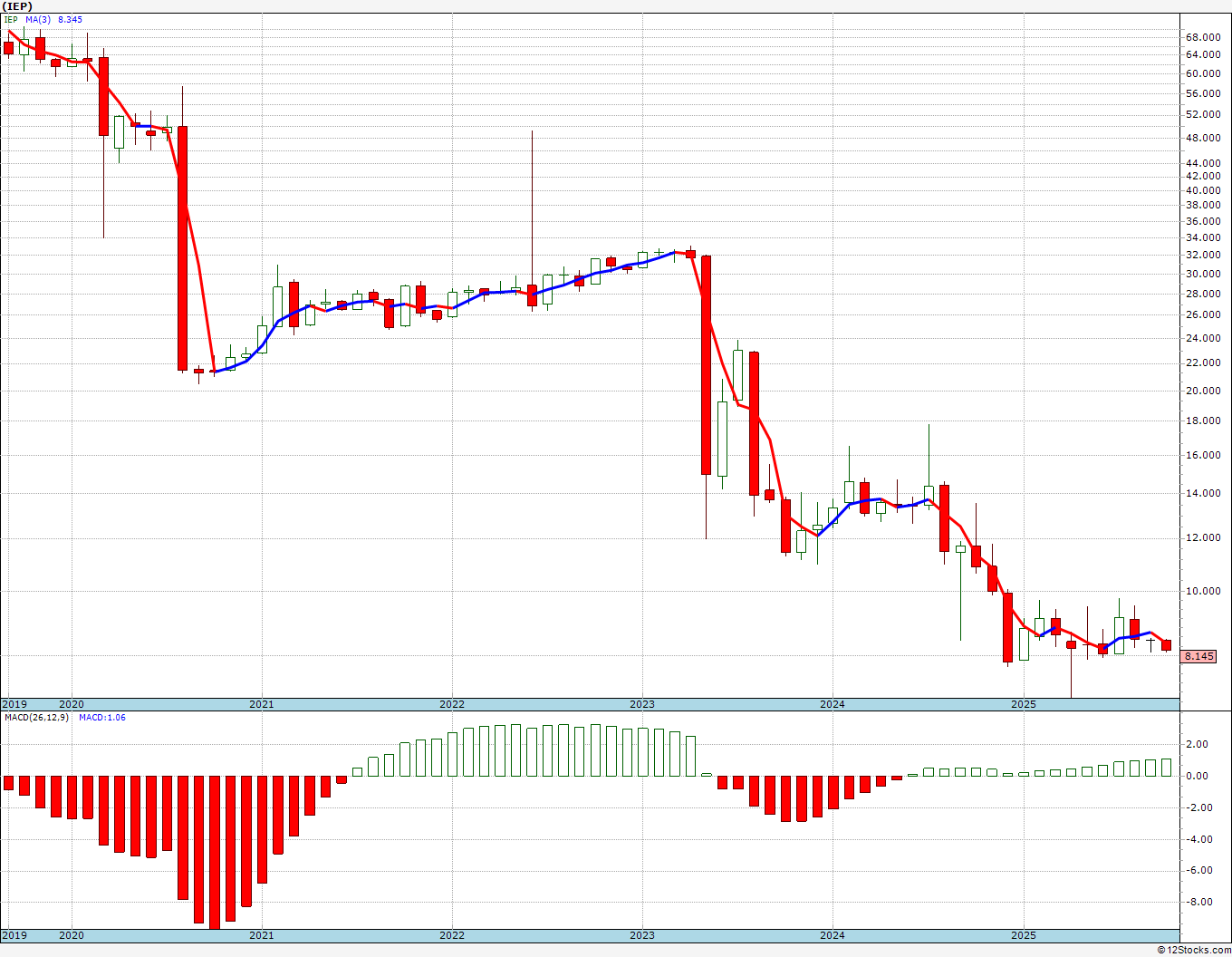Click the lowest red MACD histogram bar
The image size is (1232, 957).
(x=214, y=851)
